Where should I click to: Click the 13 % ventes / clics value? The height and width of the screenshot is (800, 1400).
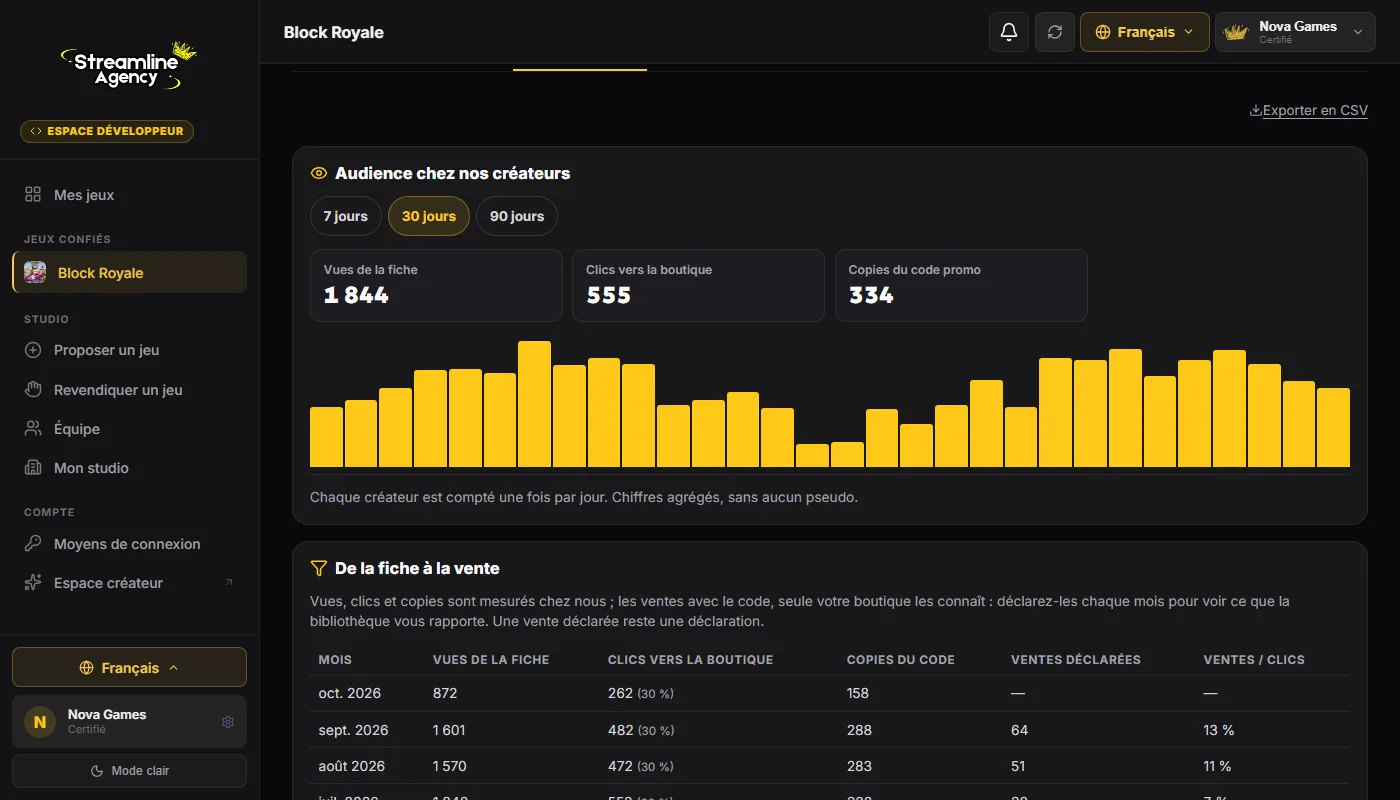[1219, 730]
